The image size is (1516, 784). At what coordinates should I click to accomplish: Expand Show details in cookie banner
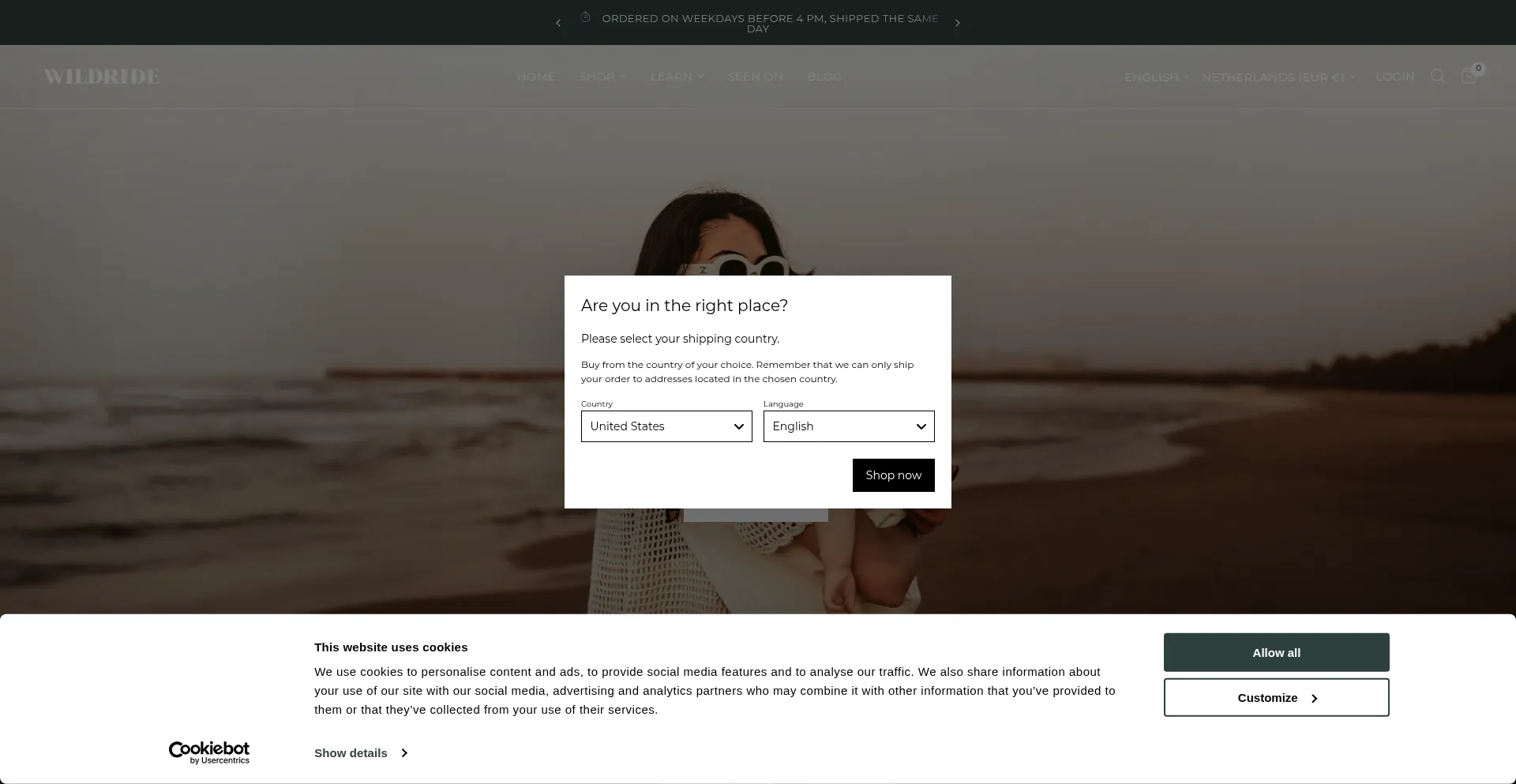(x=360, y=753)
